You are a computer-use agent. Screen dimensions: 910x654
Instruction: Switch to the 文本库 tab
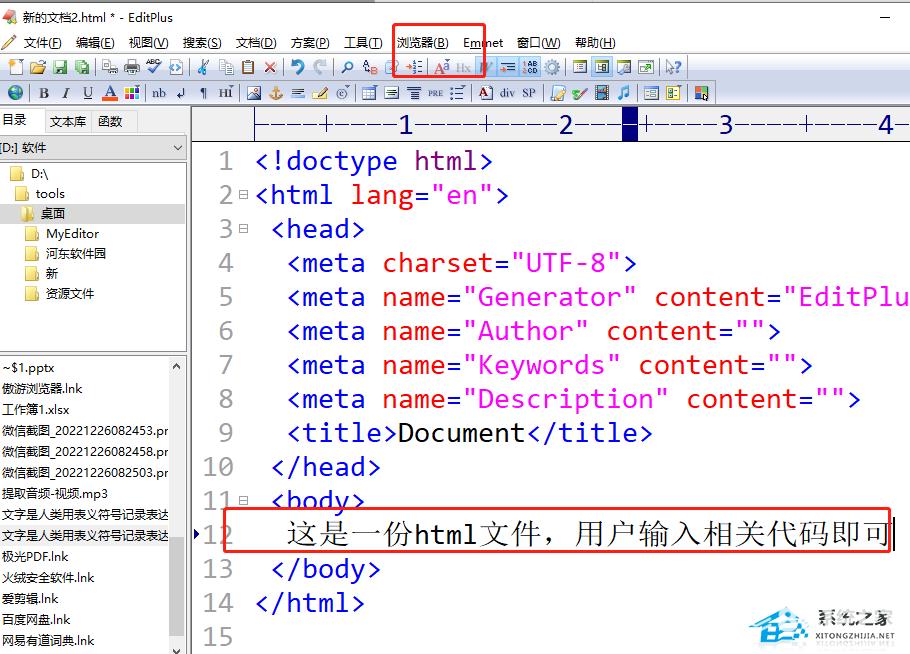[68, 121]
